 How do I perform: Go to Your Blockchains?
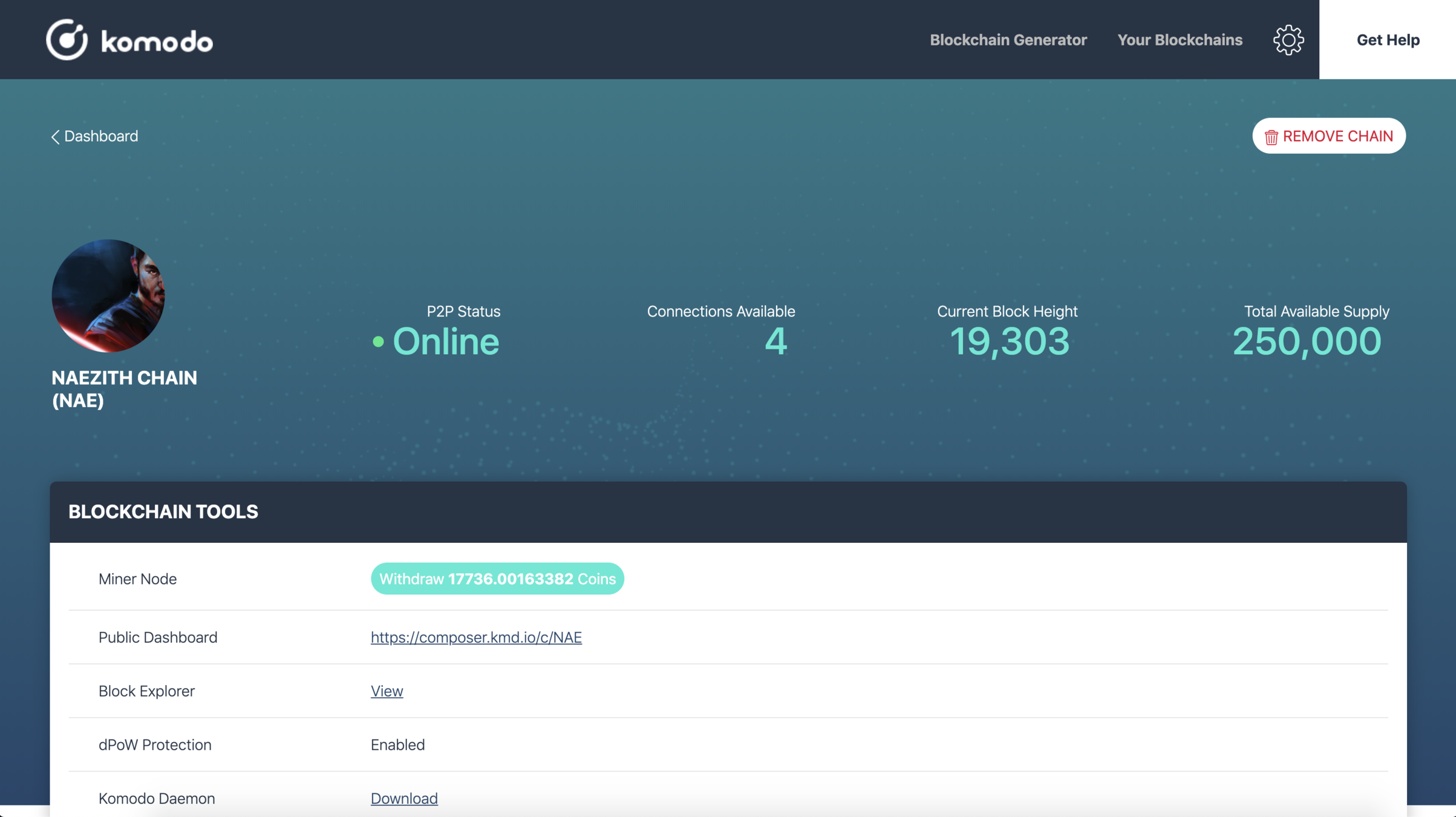(x=1180, y=40)
